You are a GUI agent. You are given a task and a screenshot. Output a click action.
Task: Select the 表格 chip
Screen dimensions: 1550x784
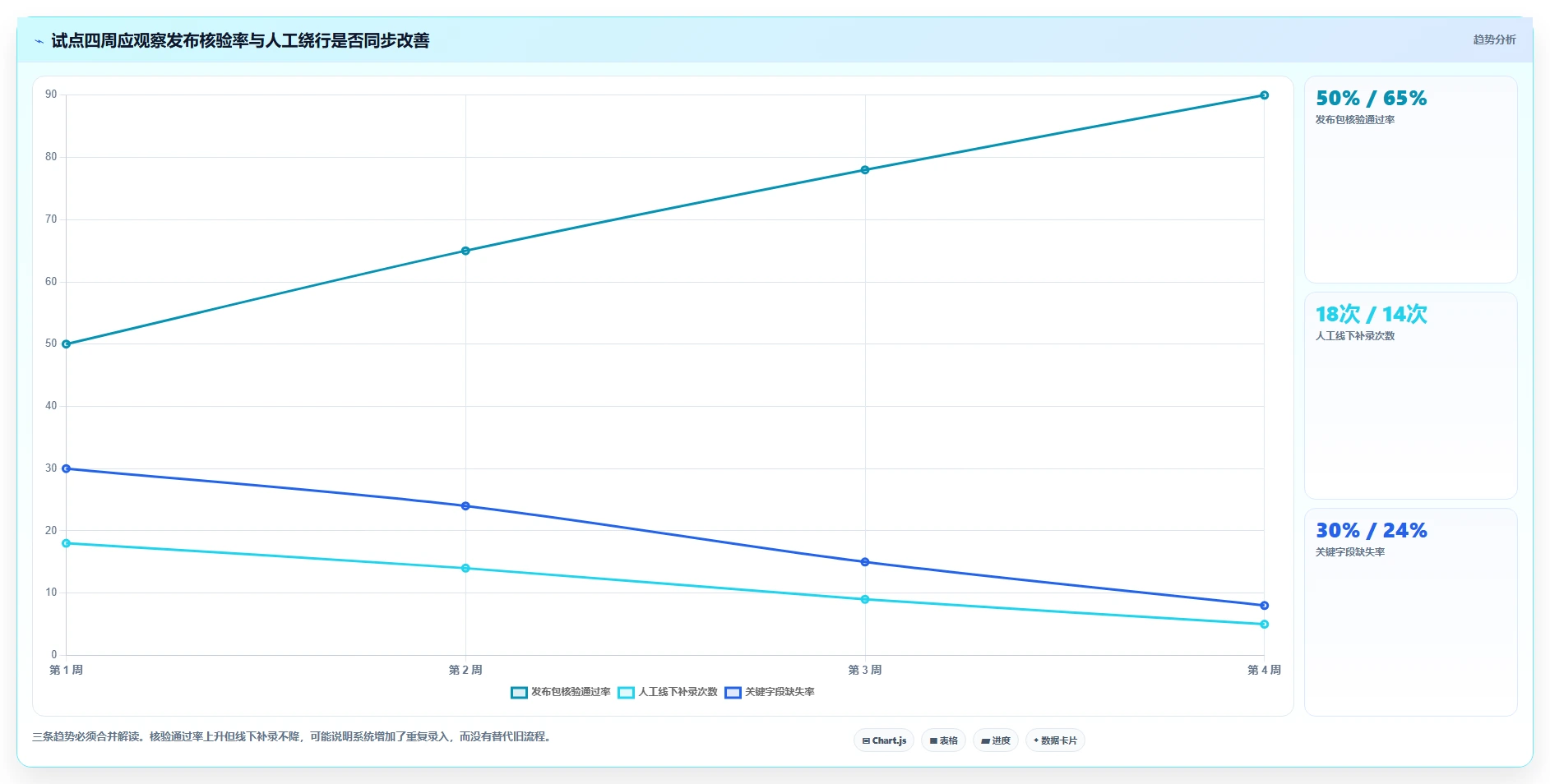coord(943,740)
